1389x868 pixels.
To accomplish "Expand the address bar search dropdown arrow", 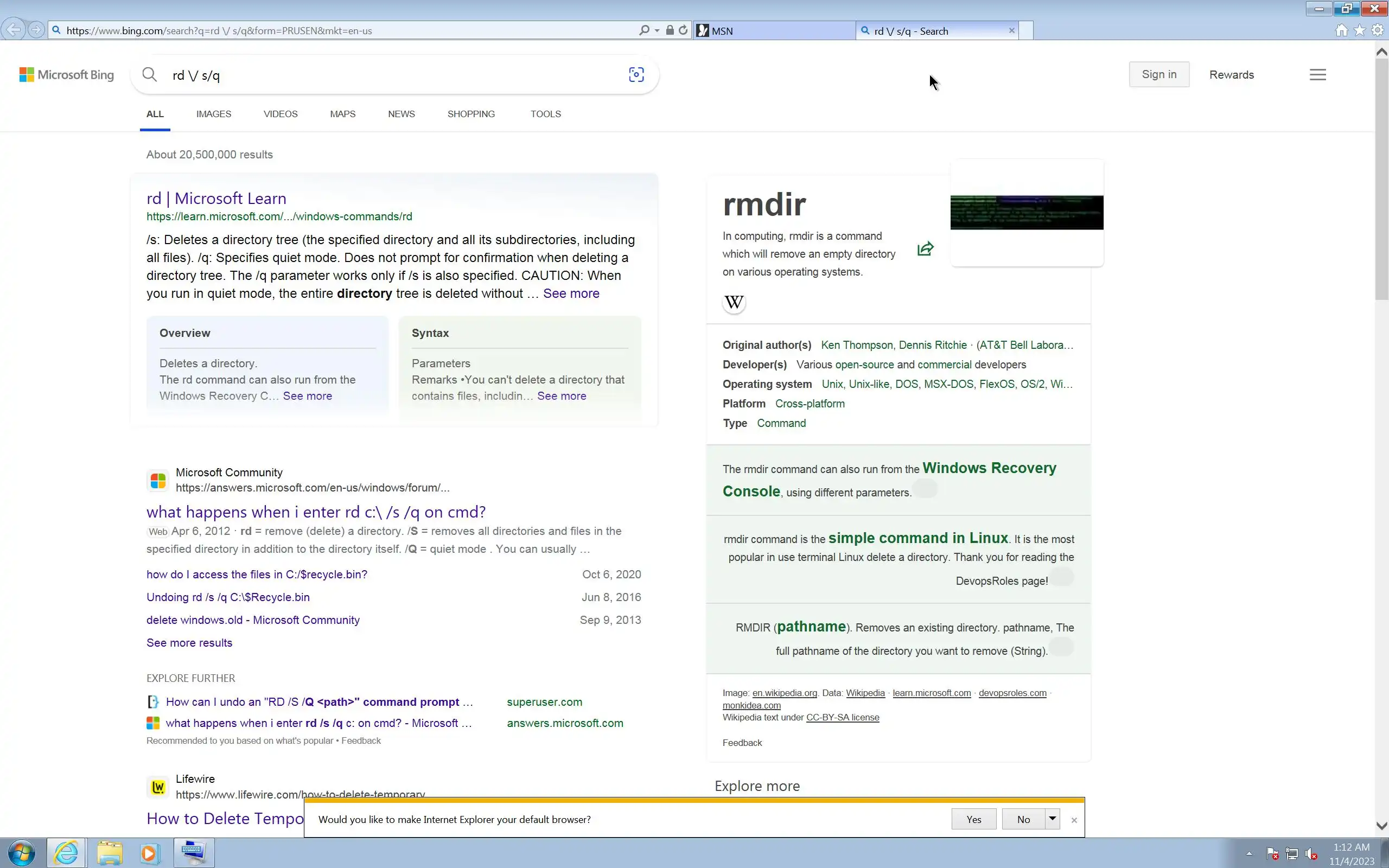I will [657, 30].
